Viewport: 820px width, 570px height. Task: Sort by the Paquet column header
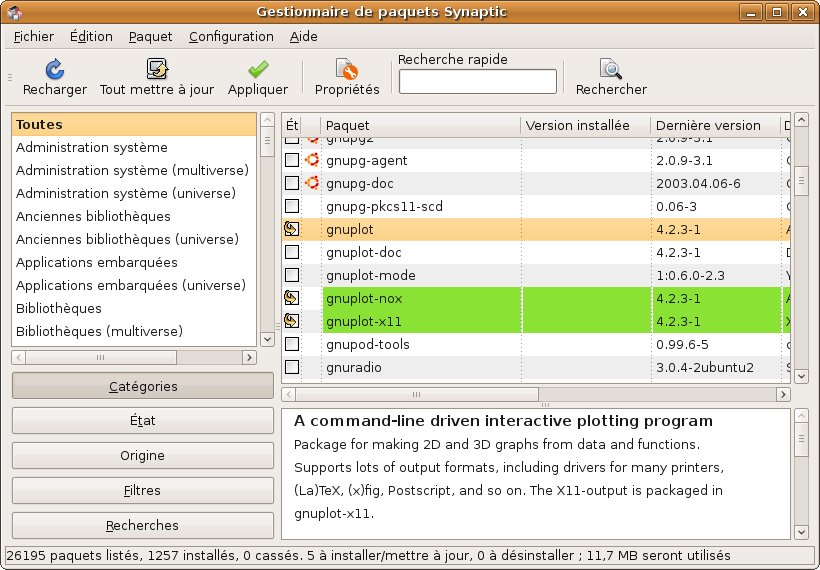pyautogui.click(x=420, y=126)
